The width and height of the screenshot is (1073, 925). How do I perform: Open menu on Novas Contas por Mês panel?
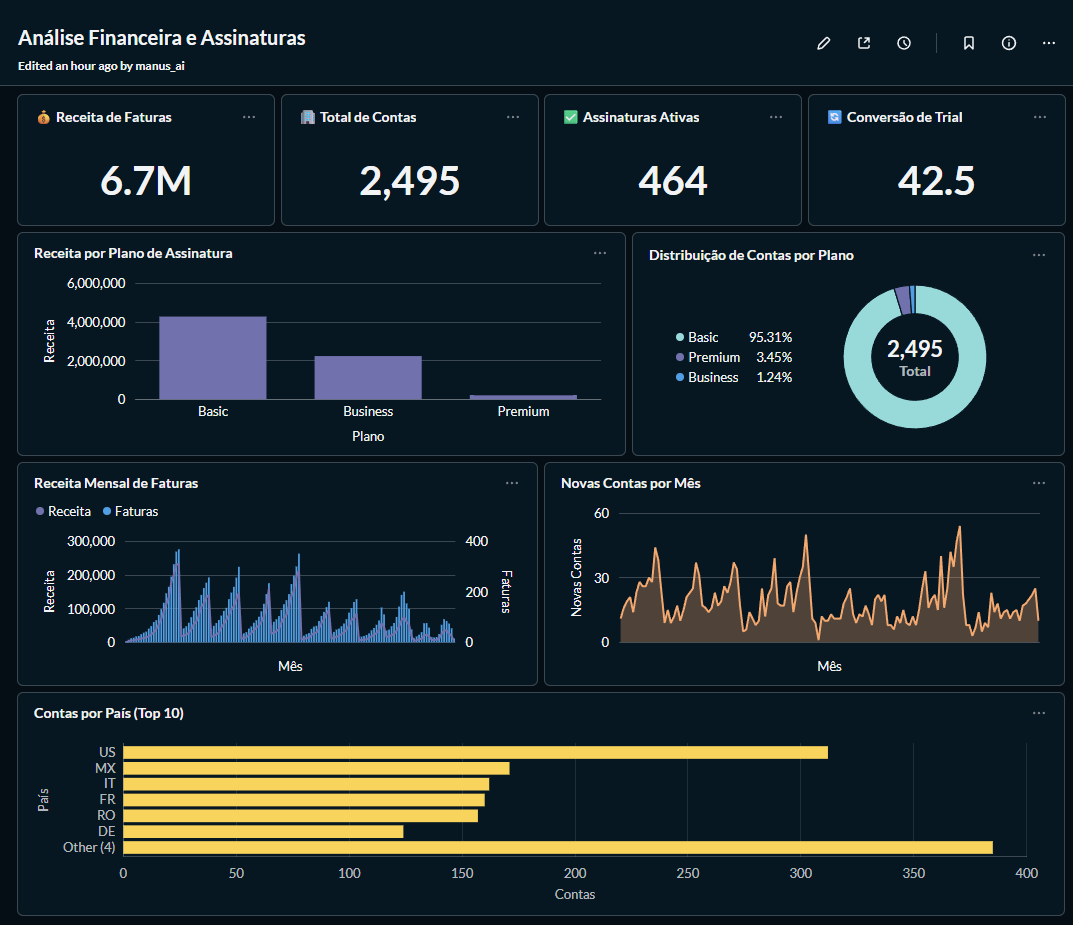click(x=1038, y=482)
